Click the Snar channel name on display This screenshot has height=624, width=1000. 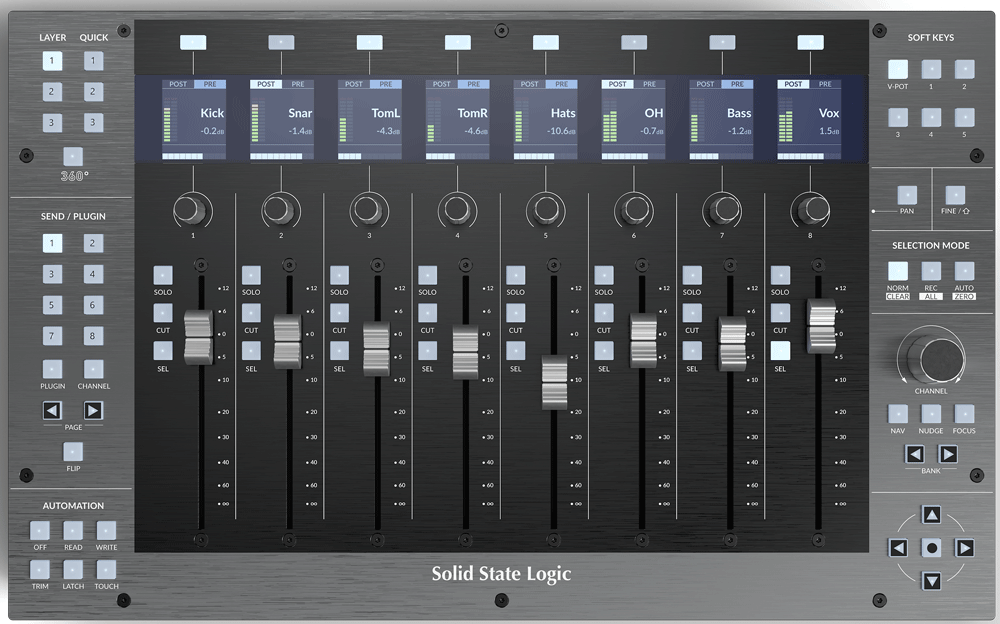[x=300, y=113]
